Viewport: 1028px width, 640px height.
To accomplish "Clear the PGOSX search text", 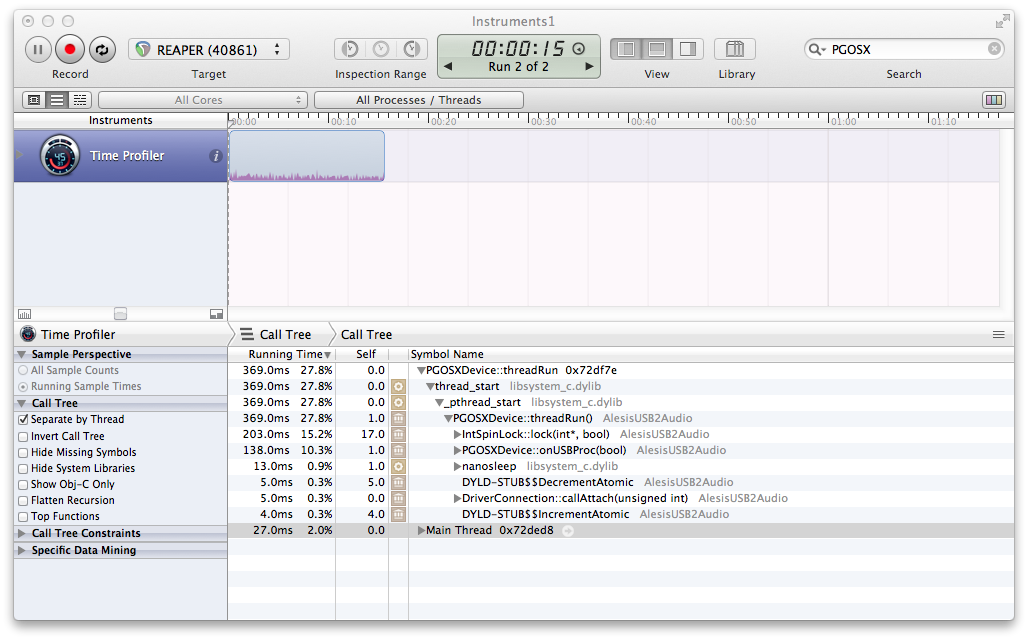I will [994, 49].
